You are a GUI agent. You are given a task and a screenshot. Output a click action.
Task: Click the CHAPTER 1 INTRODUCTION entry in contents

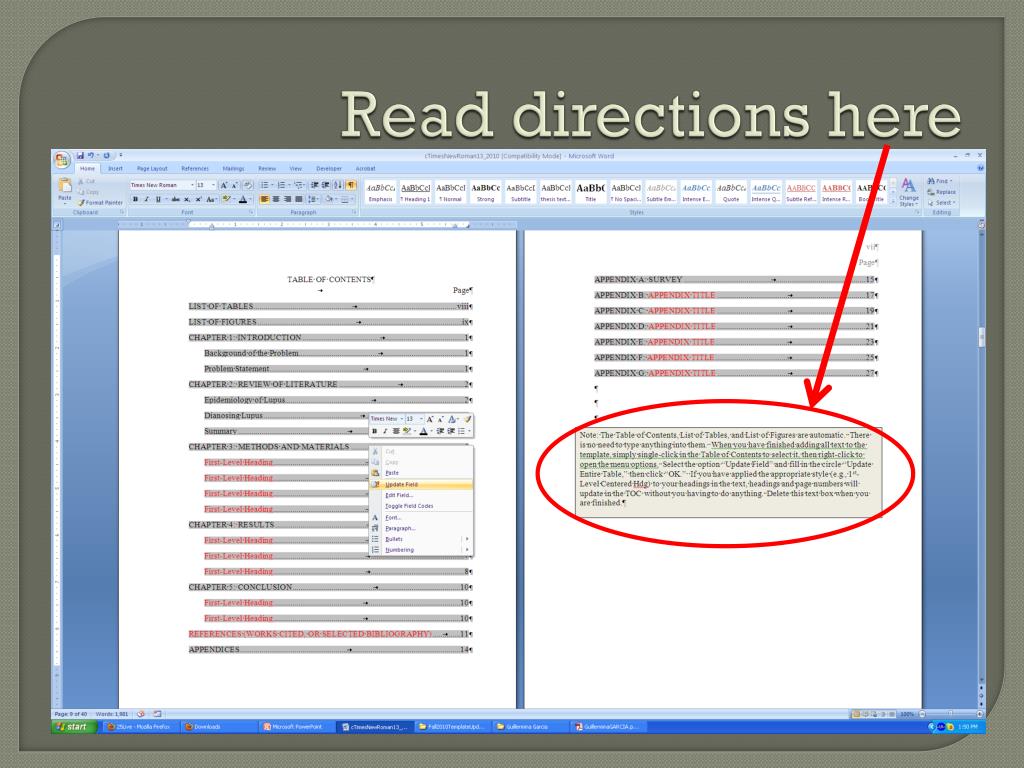[x=330, y=338]
